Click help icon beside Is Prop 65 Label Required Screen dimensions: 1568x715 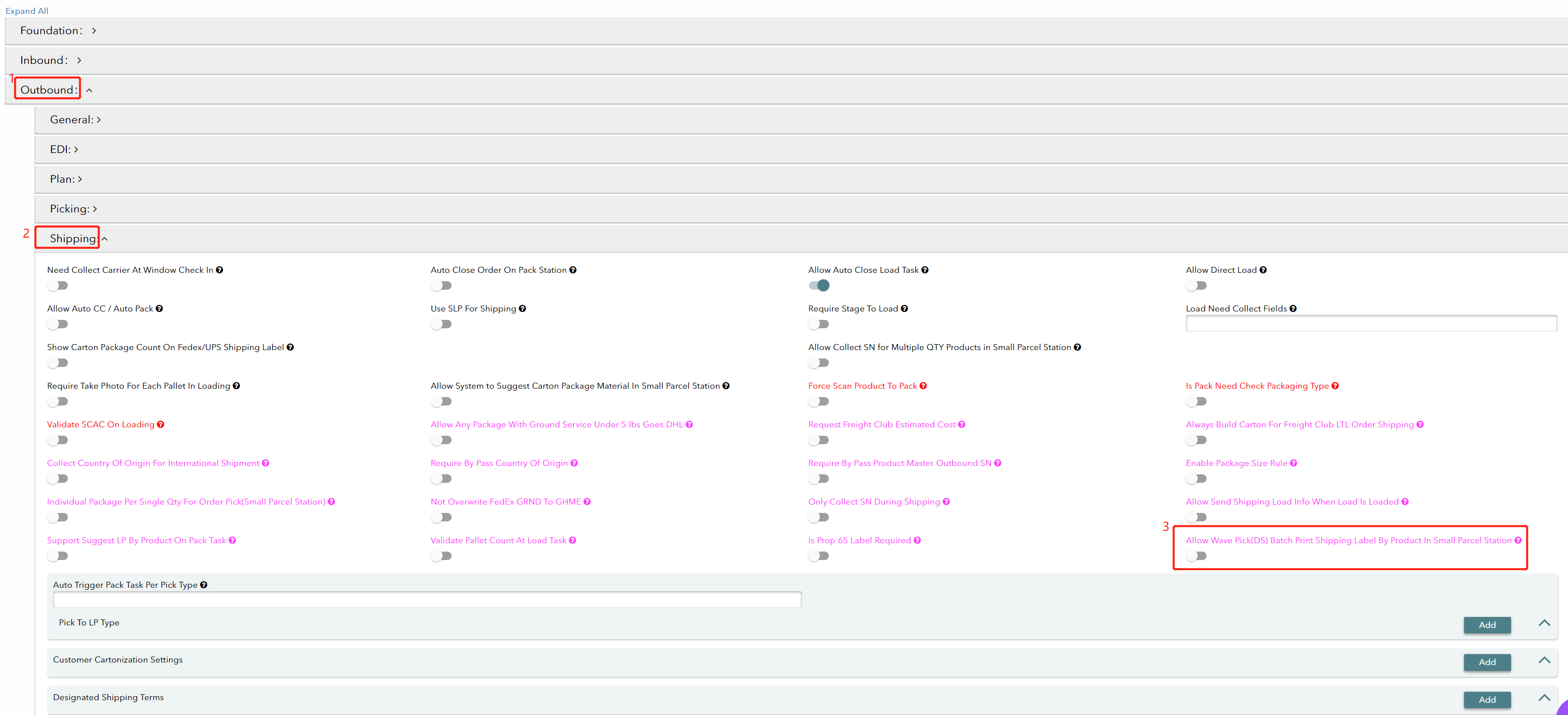(x=917, y=540)
